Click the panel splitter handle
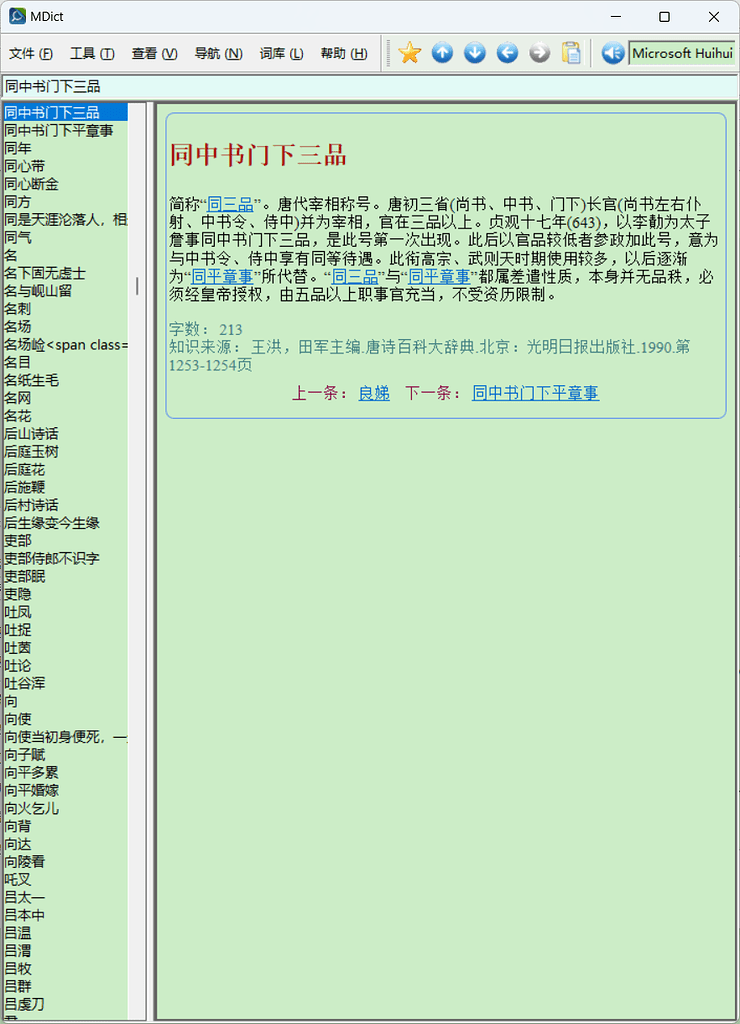Image resolution: width=740 pixels, height=1024 pixels. coord(150,560)
